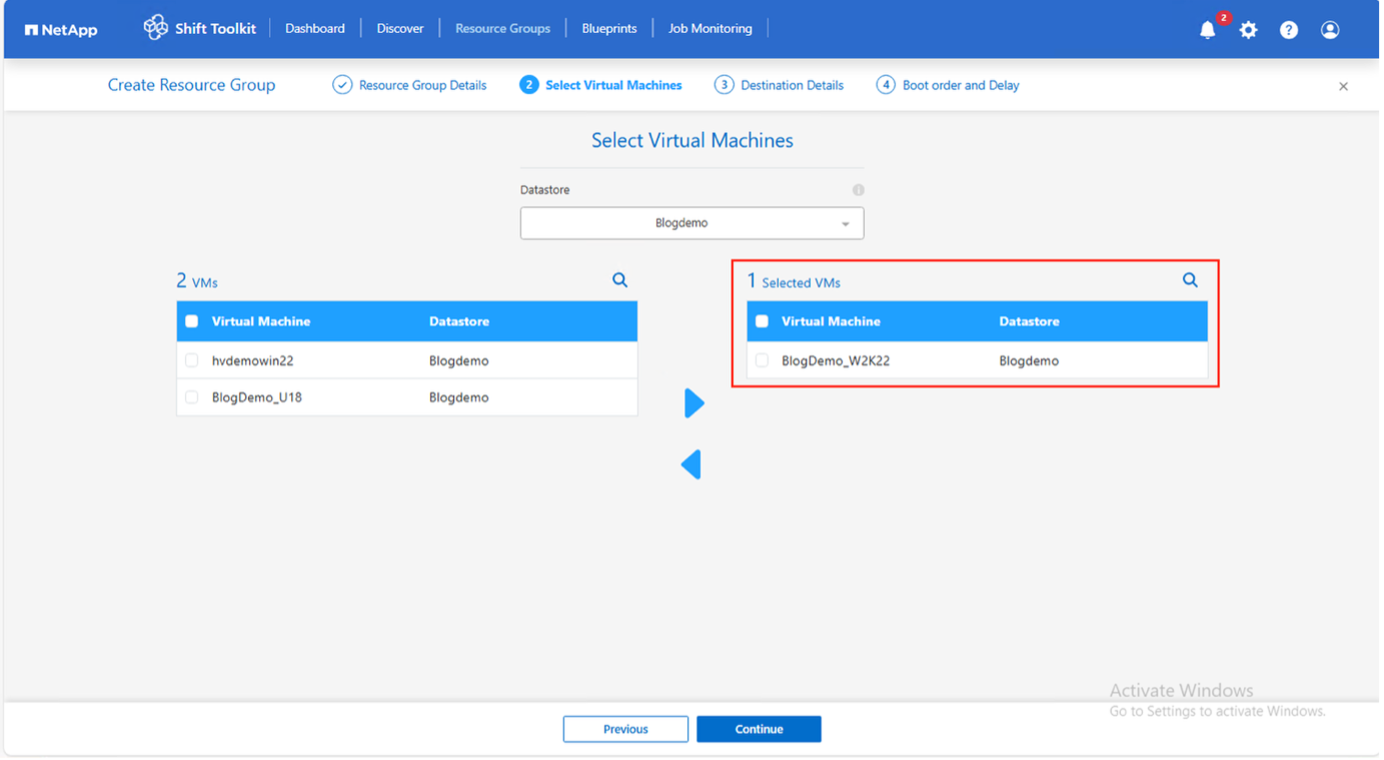Open the user profile icon
Image resolution: width=1384 pixels, height=760 pixels.
(x=1330, y=30)
